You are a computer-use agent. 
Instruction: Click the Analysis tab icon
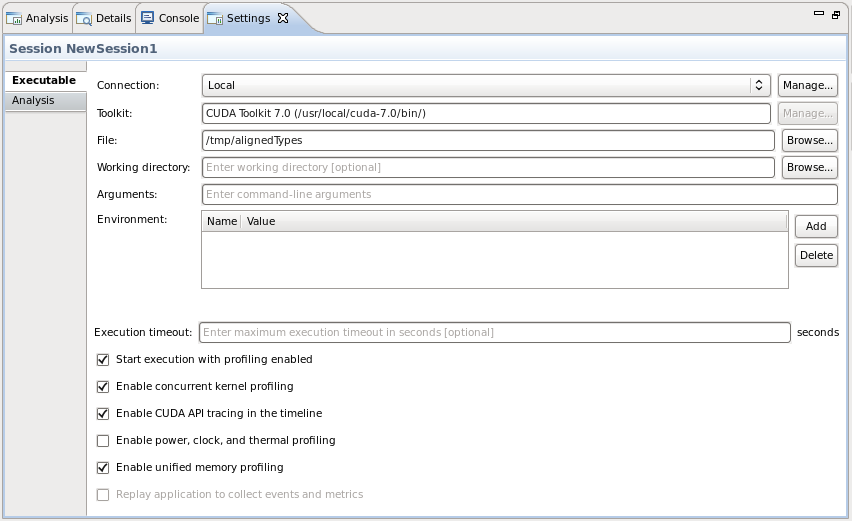click(x=14, y=18)
